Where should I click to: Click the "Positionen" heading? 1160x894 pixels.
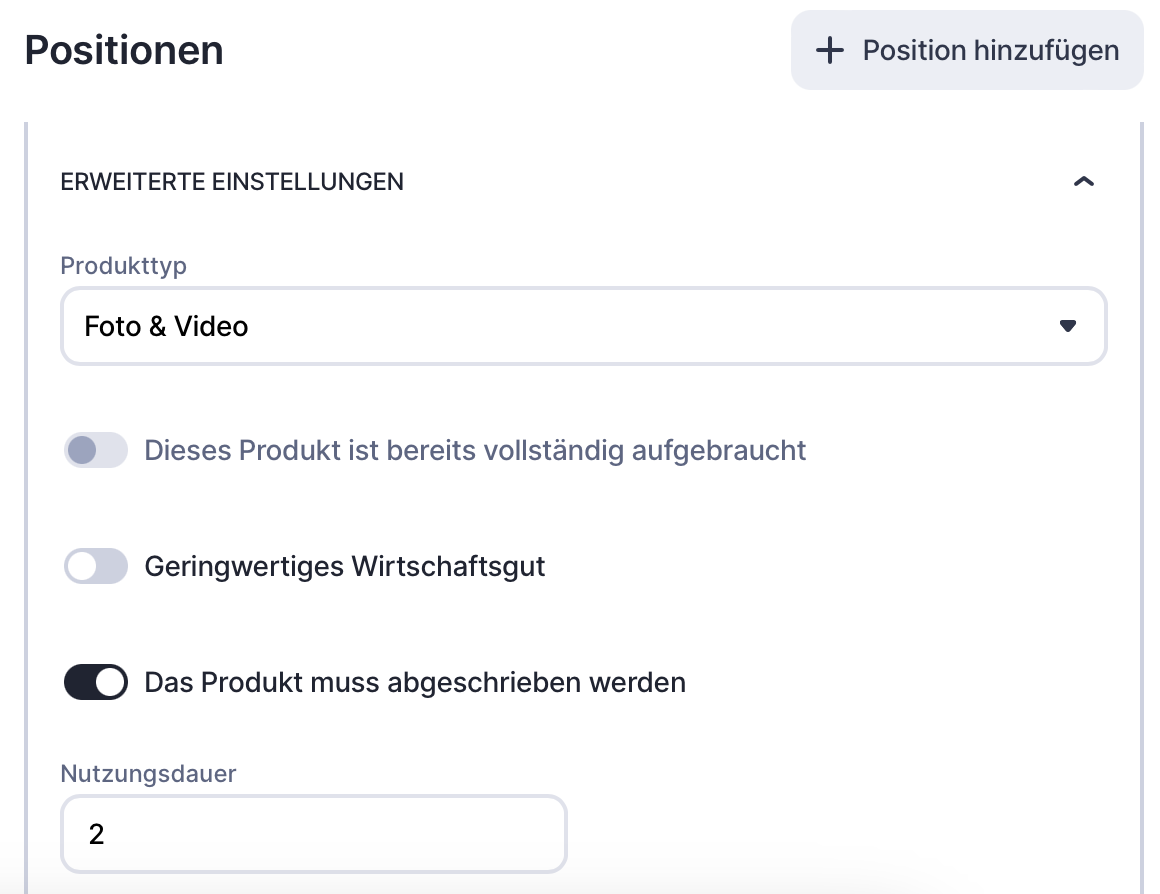(x=124, y=50)
